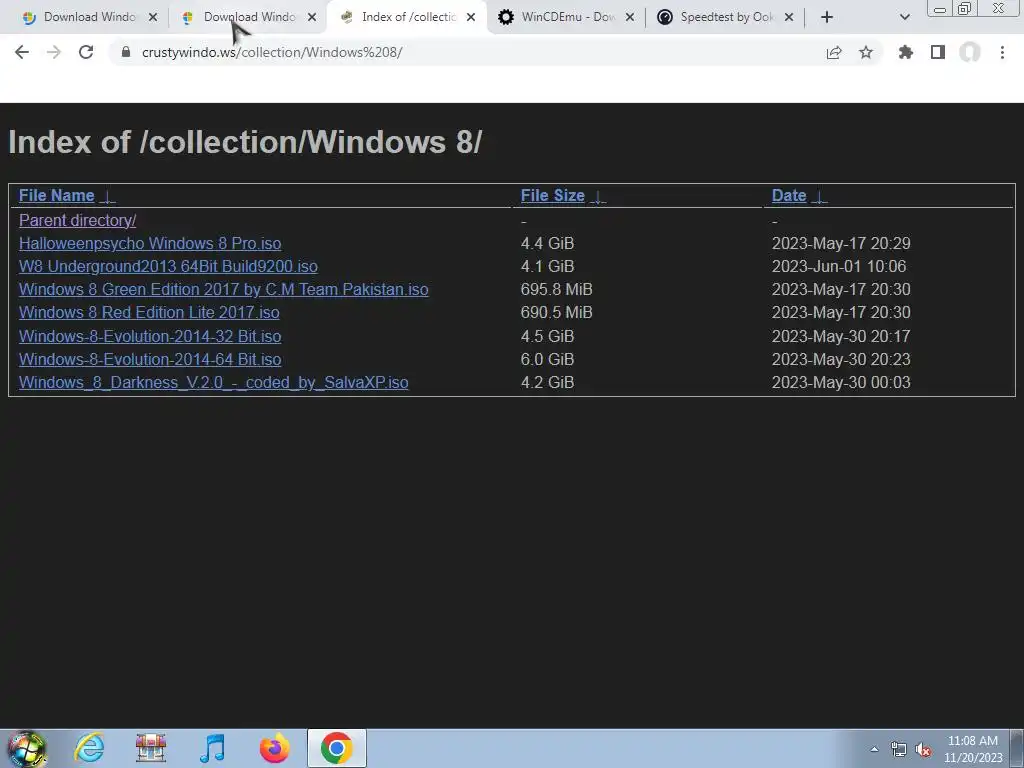The image size is (1024, 768).
Task: Launch Firefox from the taskbar
Action: click(x=275, y=748)
